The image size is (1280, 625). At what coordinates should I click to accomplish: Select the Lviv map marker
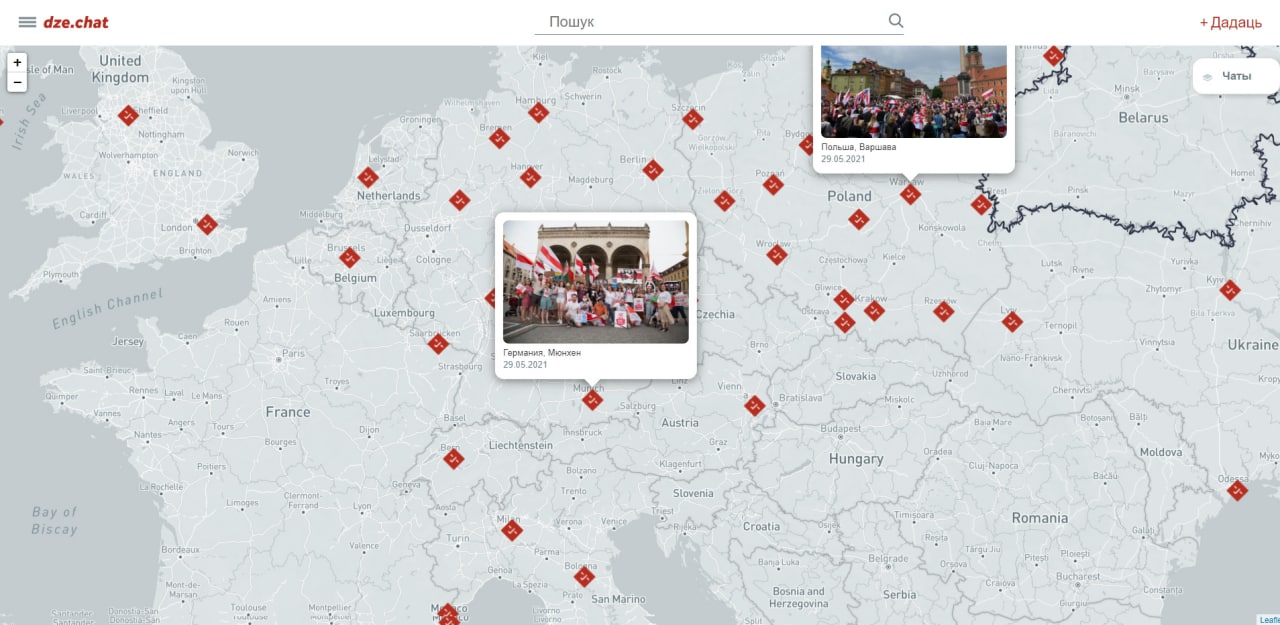1012,321
